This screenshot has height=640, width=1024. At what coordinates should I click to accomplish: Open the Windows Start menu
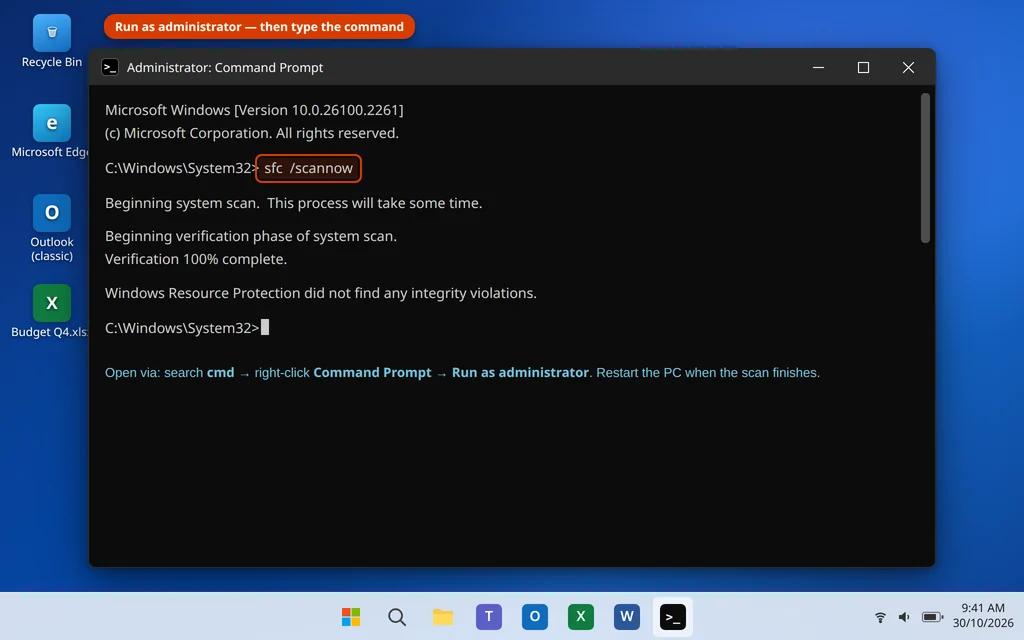pos(351,616)
